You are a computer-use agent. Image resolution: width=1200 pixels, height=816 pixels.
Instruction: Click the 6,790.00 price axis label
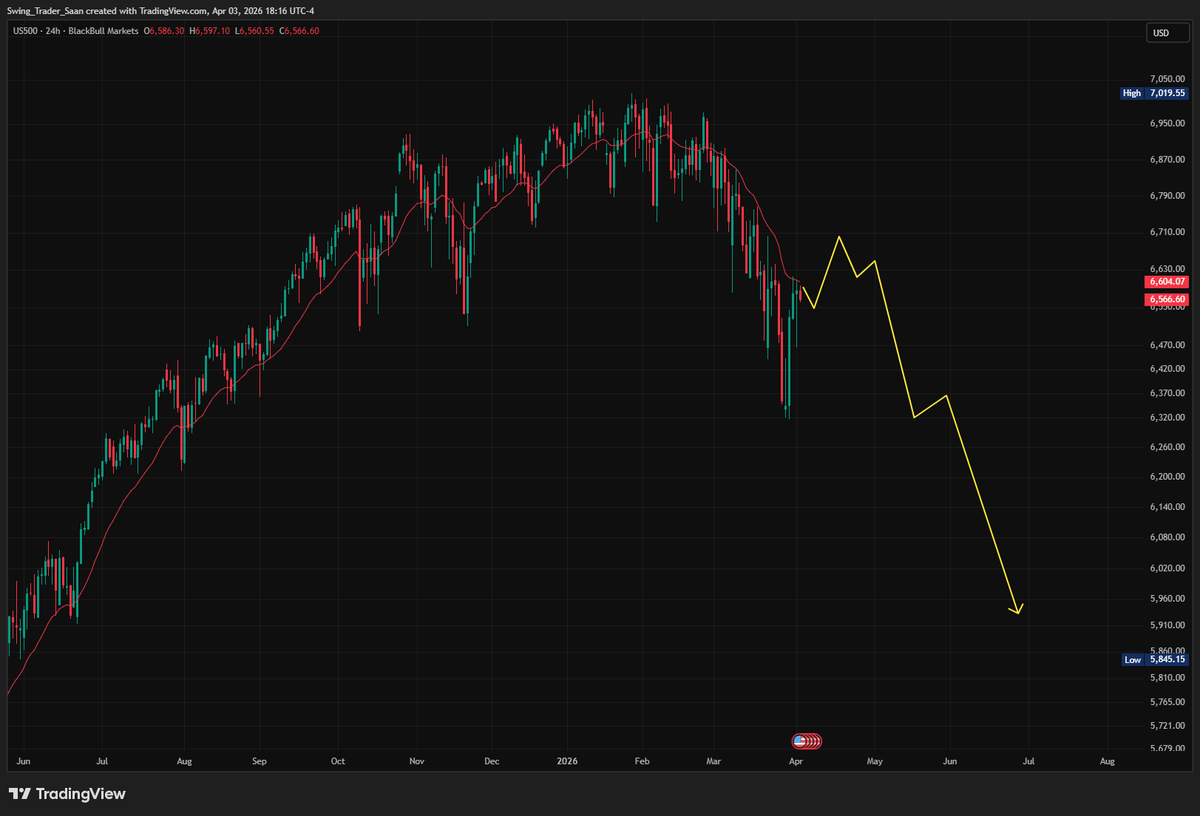click(1167, 196)
